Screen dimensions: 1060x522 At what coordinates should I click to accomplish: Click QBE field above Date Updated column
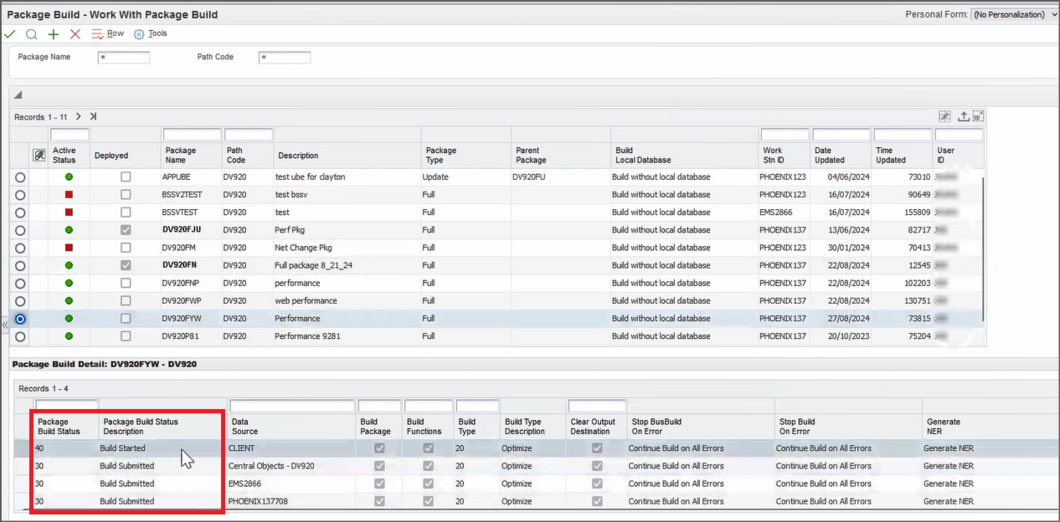tap(842, 135)
